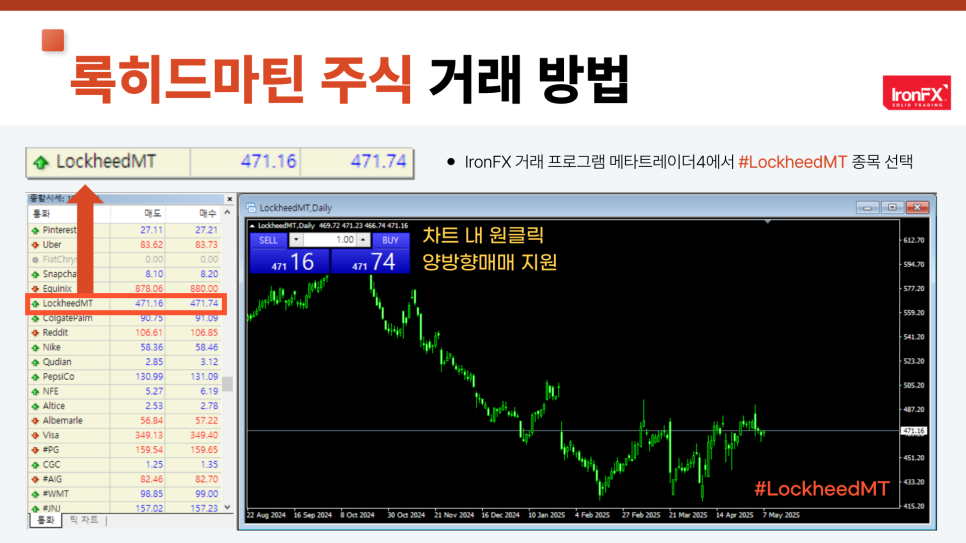Select the #AIG symbol row

(124, 479)
